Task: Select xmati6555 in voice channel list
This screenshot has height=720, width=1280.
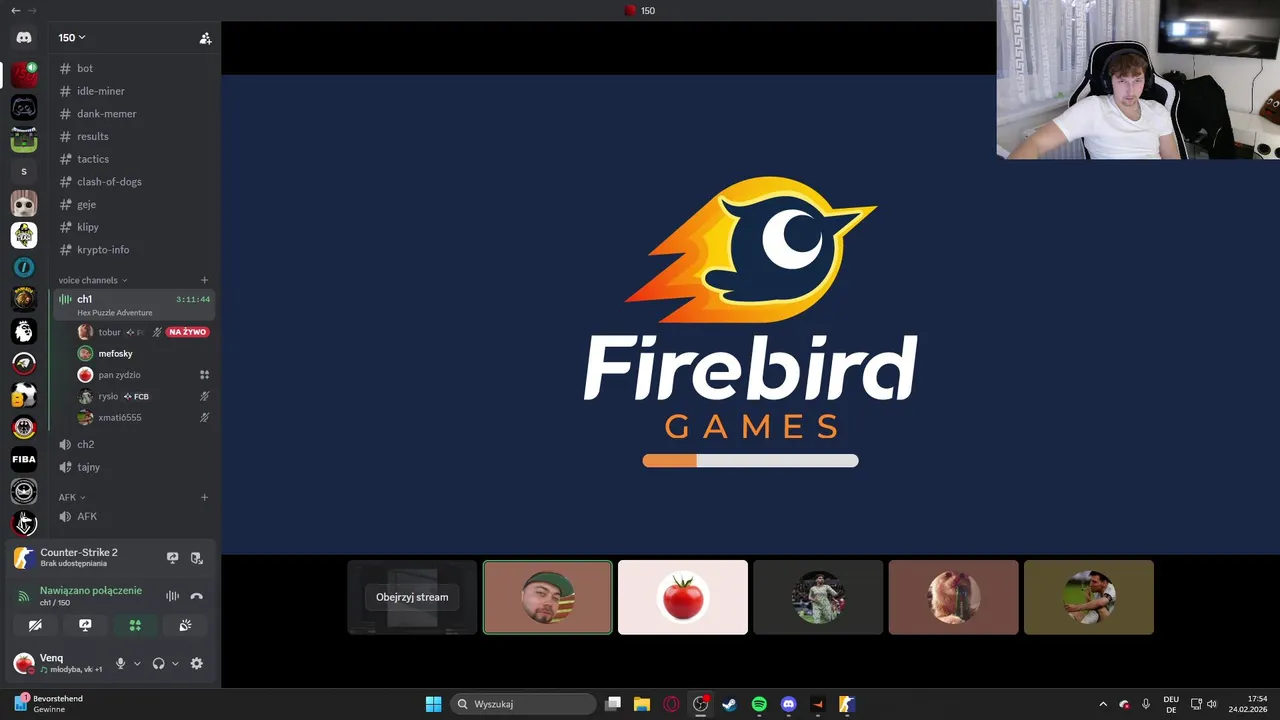Action: (x=143, y=417)
